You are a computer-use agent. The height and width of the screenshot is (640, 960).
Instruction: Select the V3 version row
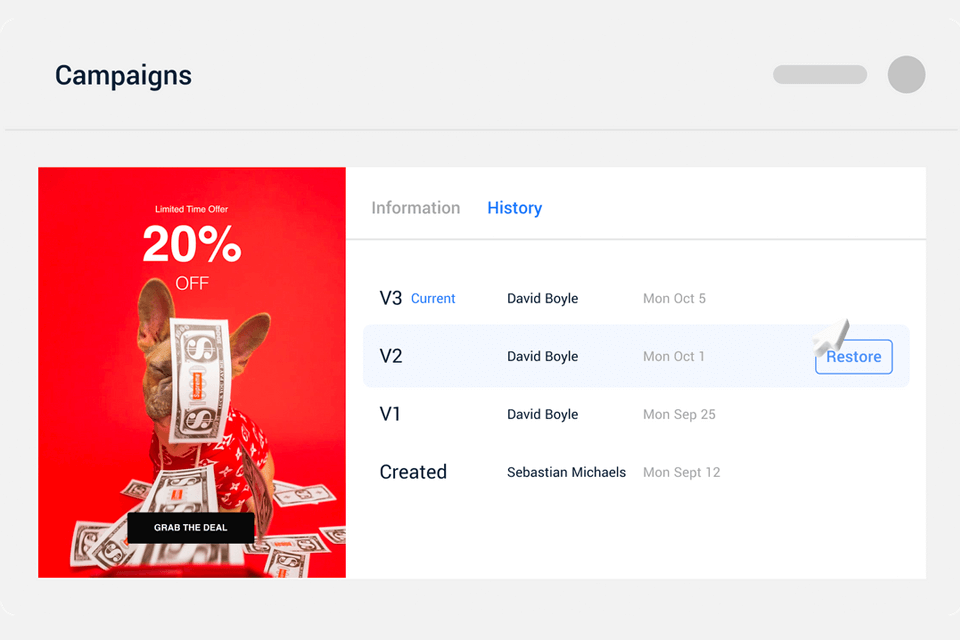click(391, 298)
